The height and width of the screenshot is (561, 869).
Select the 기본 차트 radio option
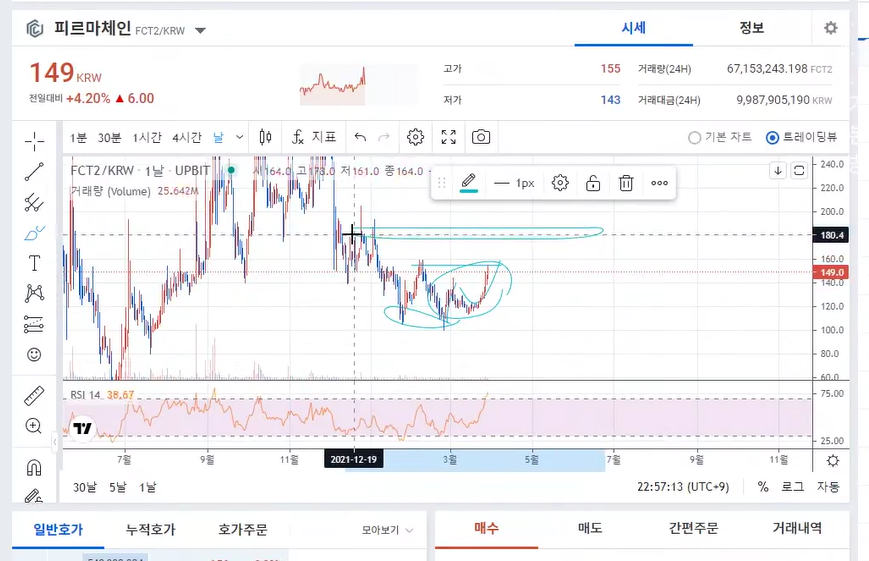click(x=719, y=137)
